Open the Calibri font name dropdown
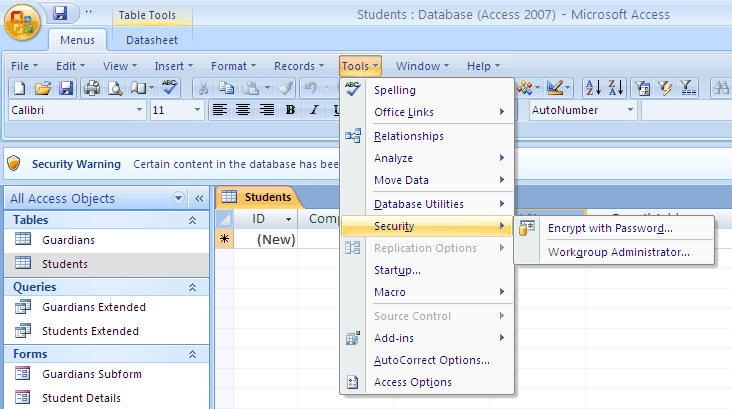Viewport: 732px width, 409px height. [x=140, y=110]
